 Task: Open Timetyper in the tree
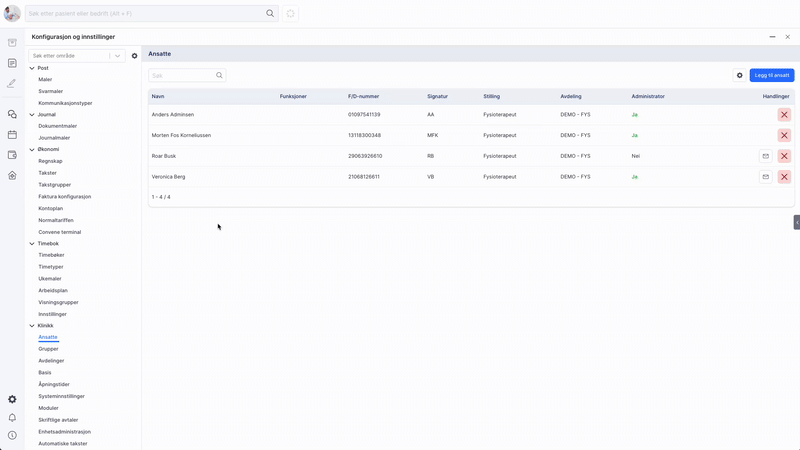tap(51, 266)
